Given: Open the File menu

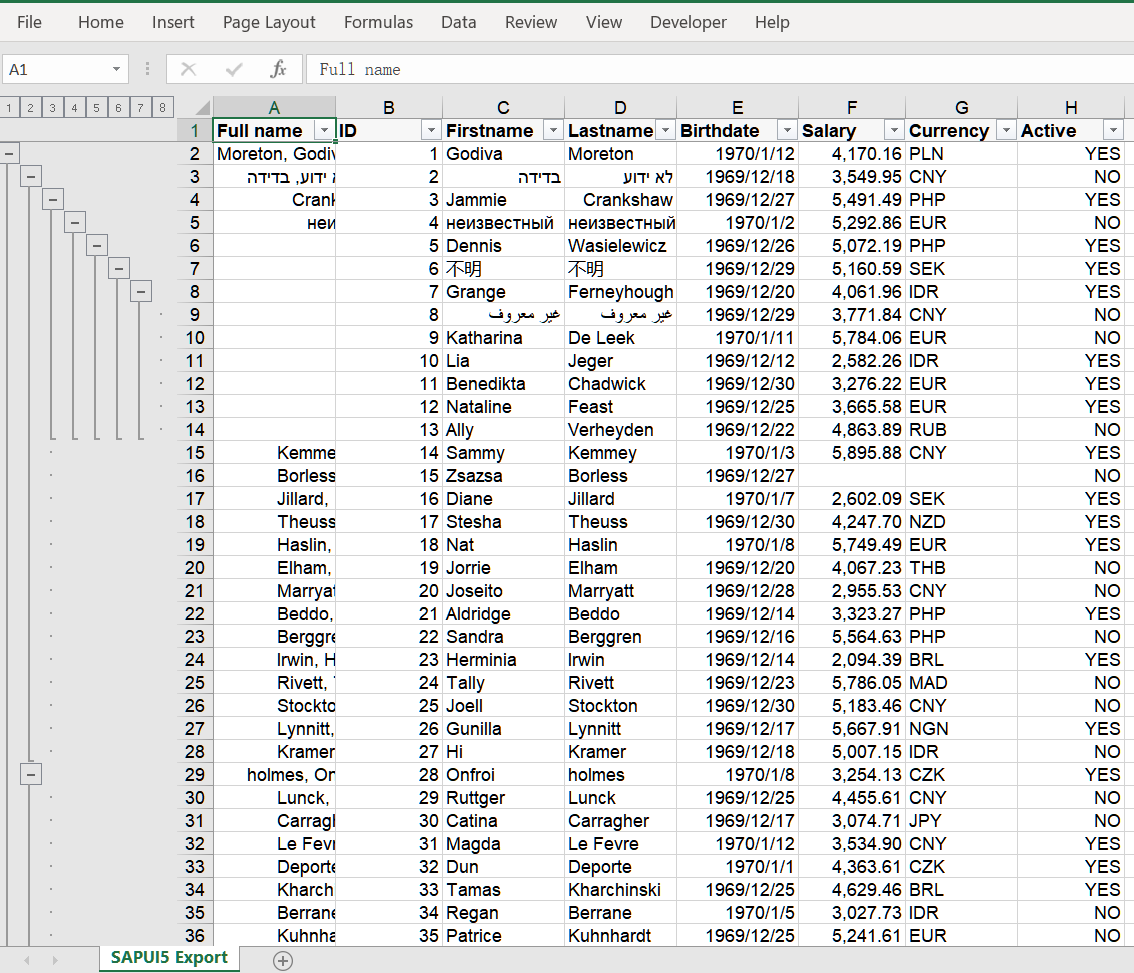Looking at the screenshot, I should click(x=29, y=22).
